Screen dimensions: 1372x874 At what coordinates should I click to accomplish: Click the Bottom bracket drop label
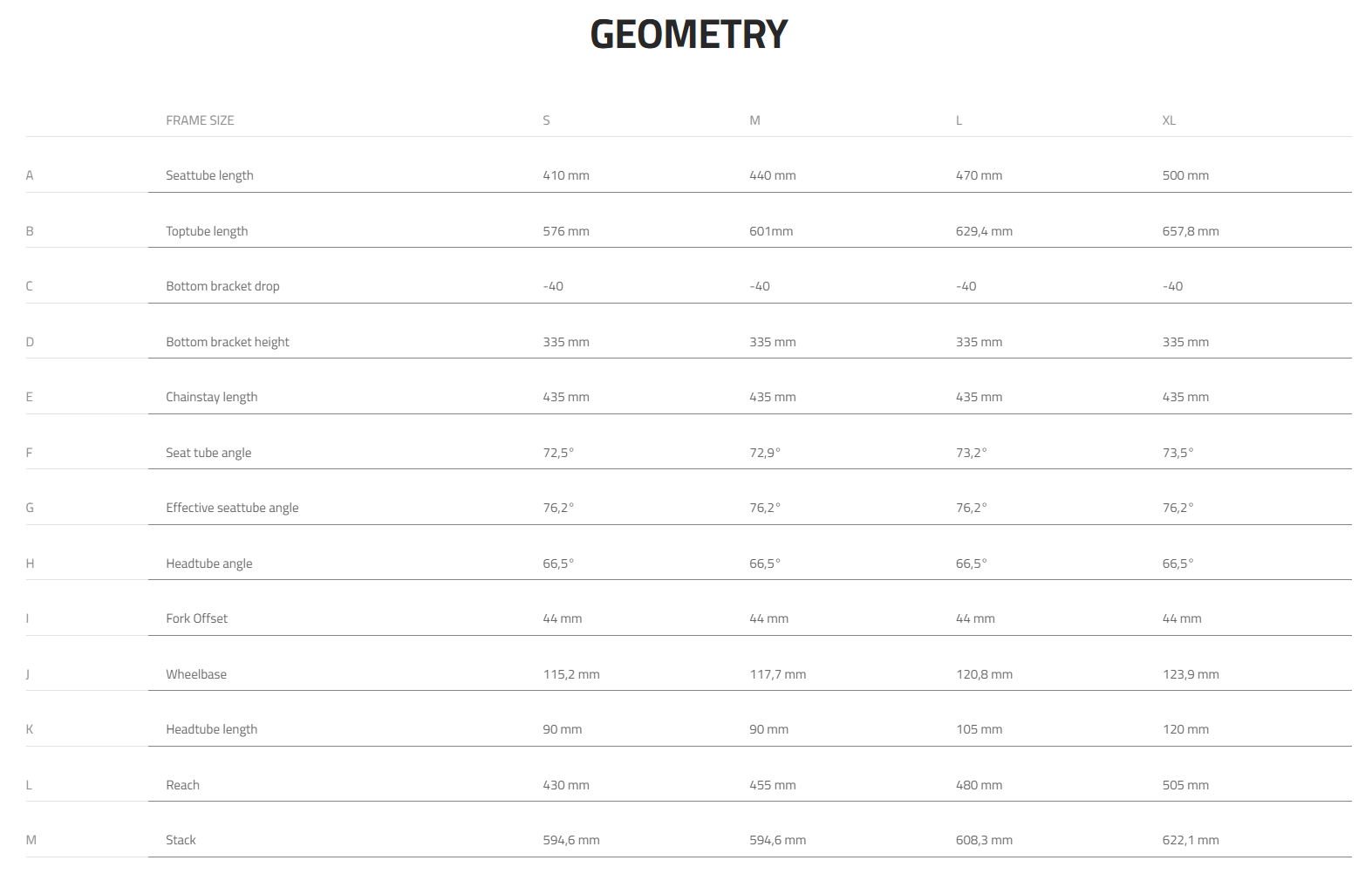pos(222,286)
